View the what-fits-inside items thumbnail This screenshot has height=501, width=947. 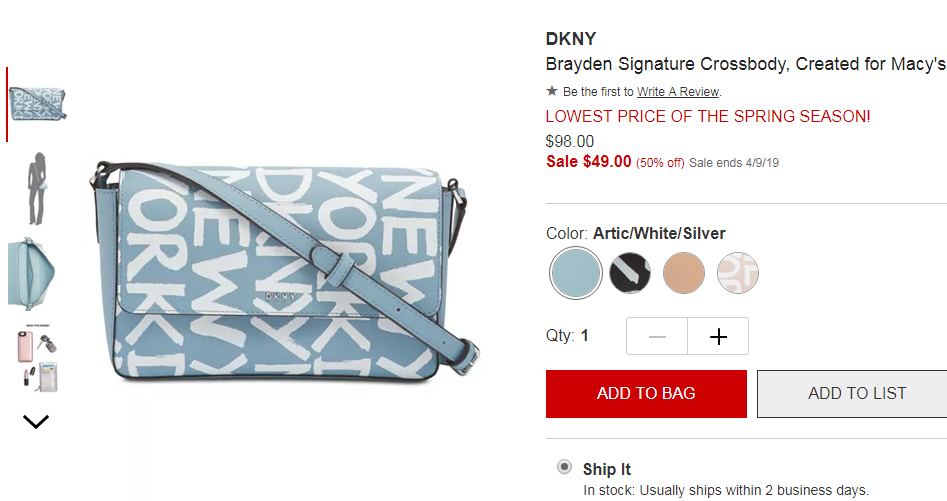37,358
